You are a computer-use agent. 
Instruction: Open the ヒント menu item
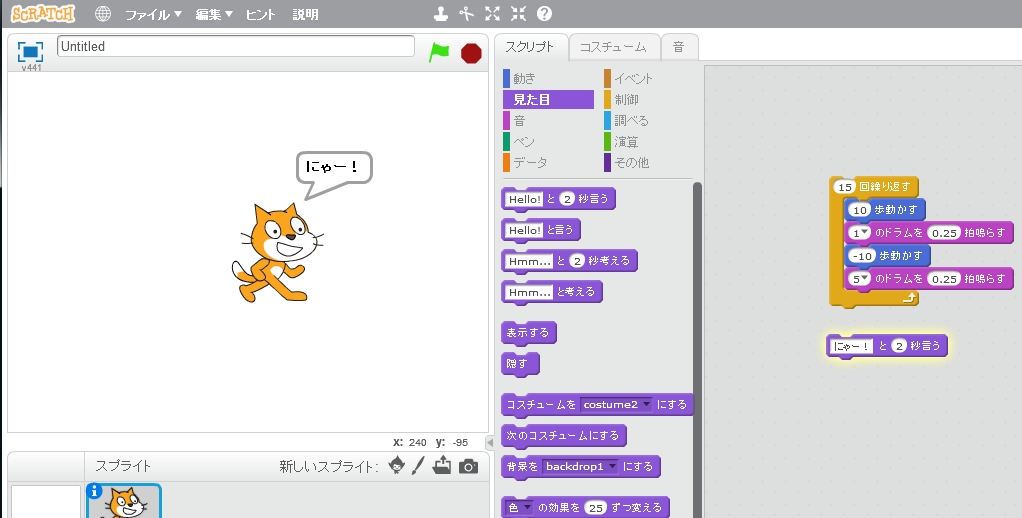pos(260,14)
